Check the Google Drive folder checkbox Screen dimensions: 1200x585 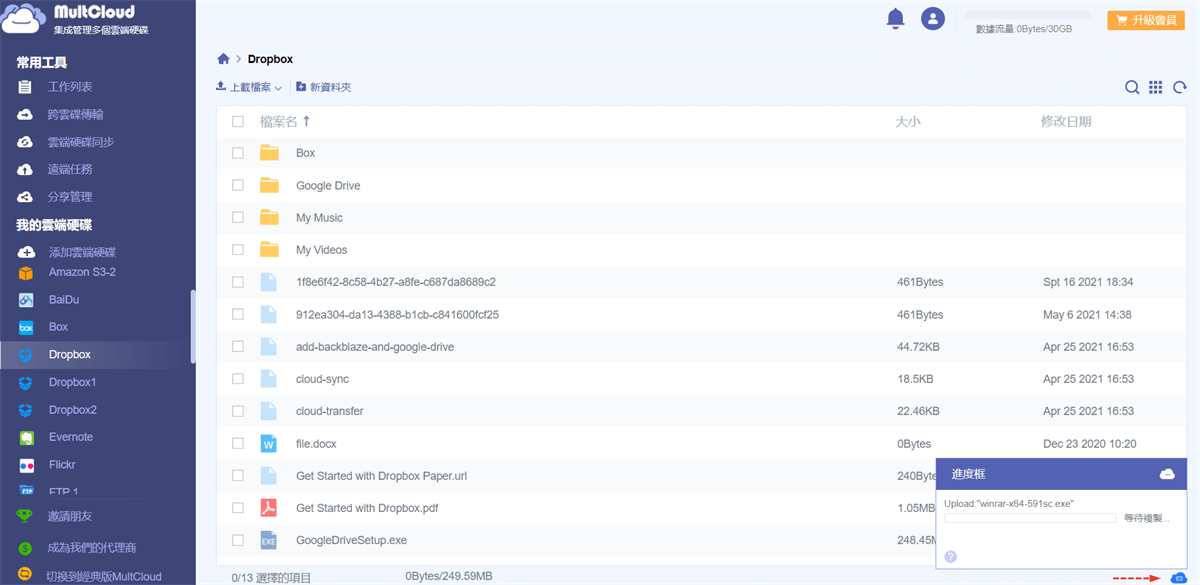click(238, 185)
